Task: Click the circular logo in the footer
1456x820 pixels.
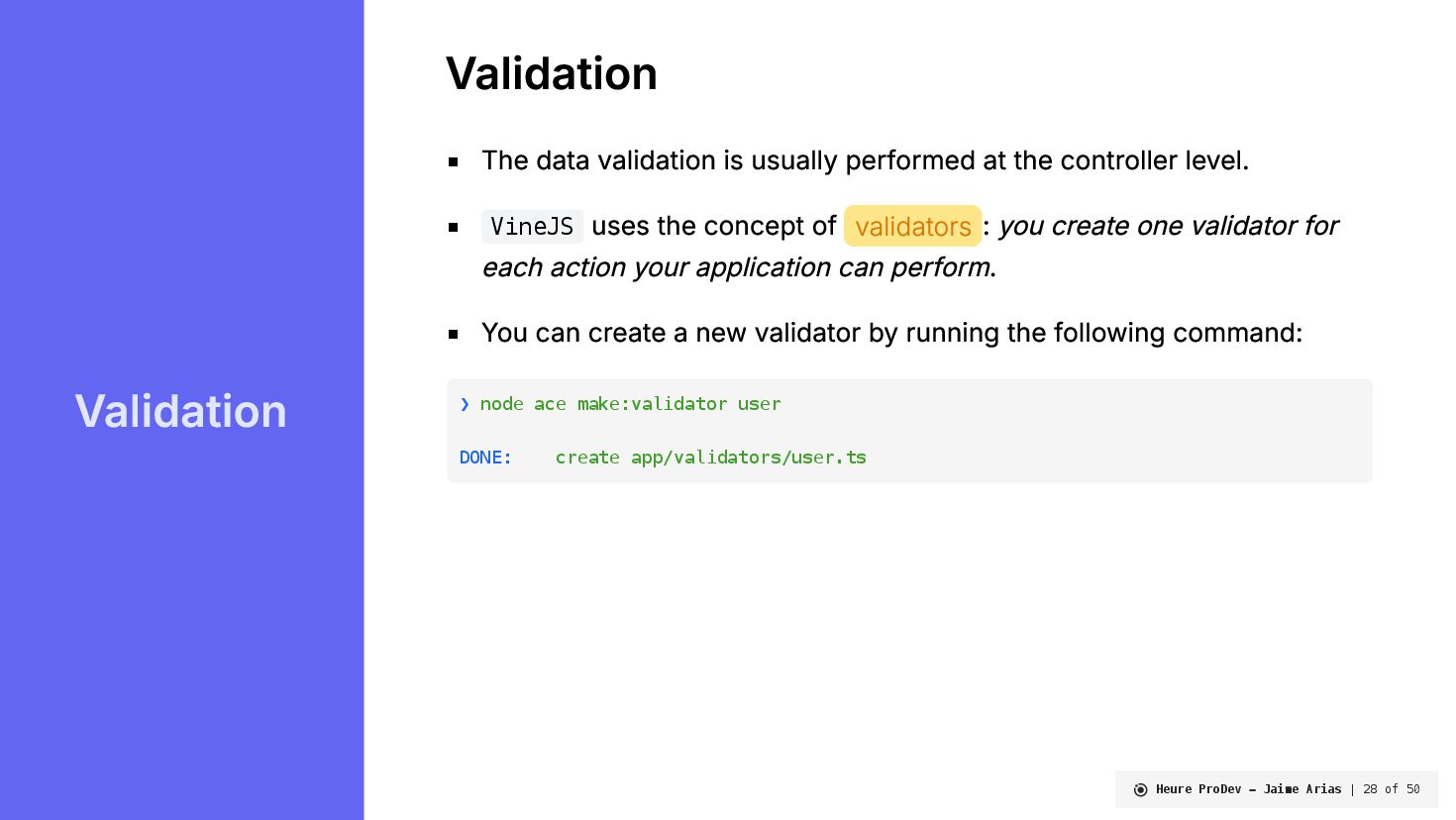Action: pyautogui.click(x=1140, y=789)
